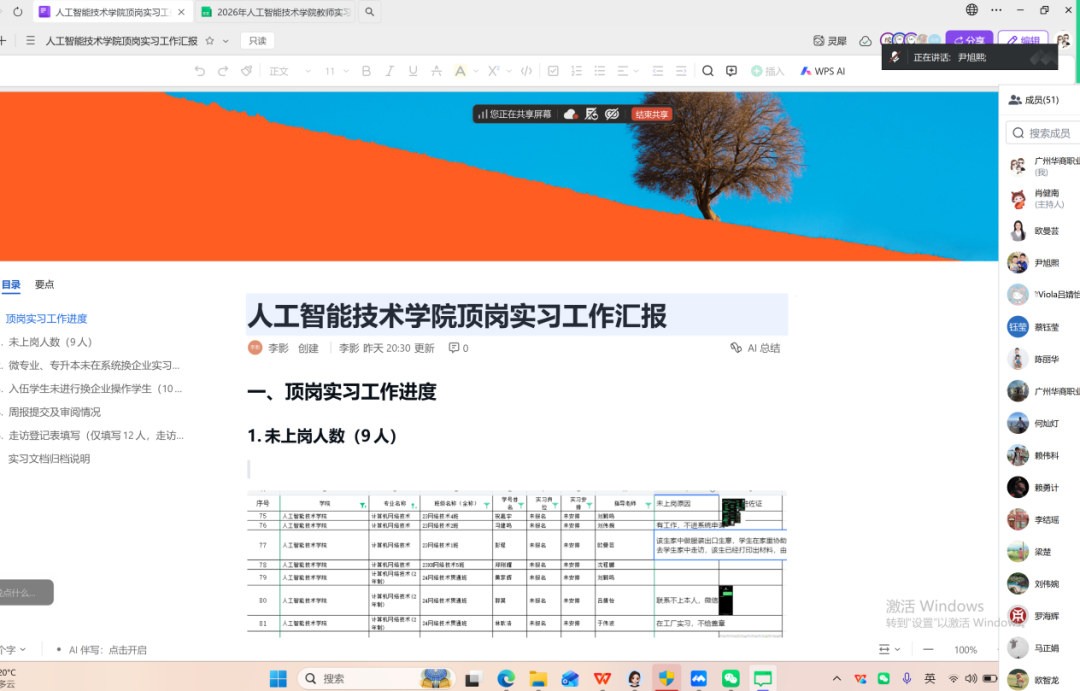The width and height of the screenshot is (1080, 691).
Task: Open the highlight color A swatch
Action: [460, 71]
